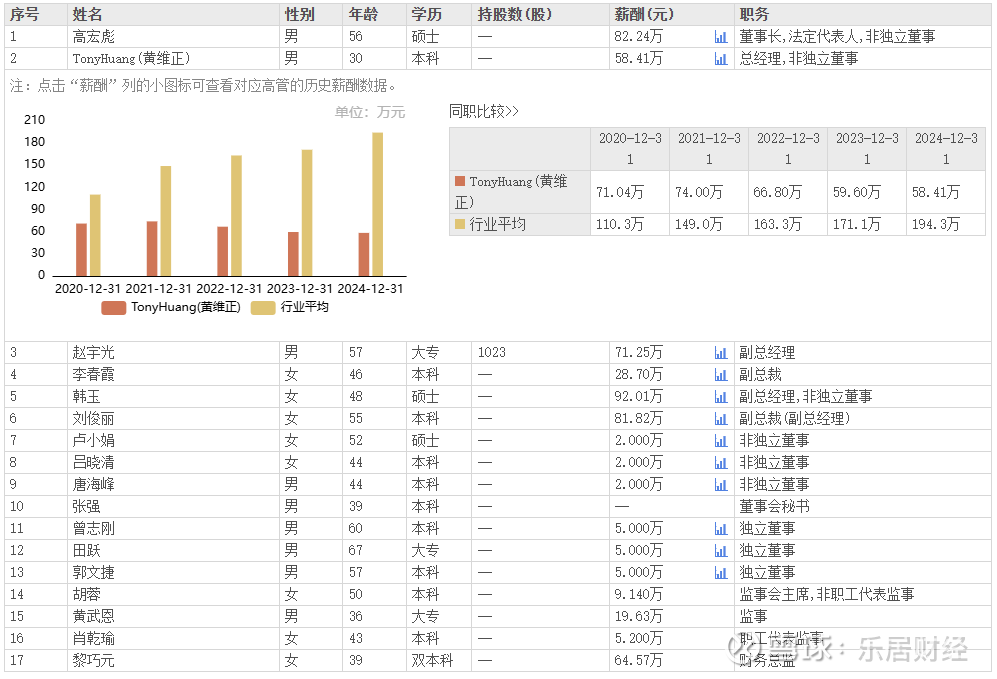Select the name 黎巧元
Screen dimensions: 997x679
[93, 661]
